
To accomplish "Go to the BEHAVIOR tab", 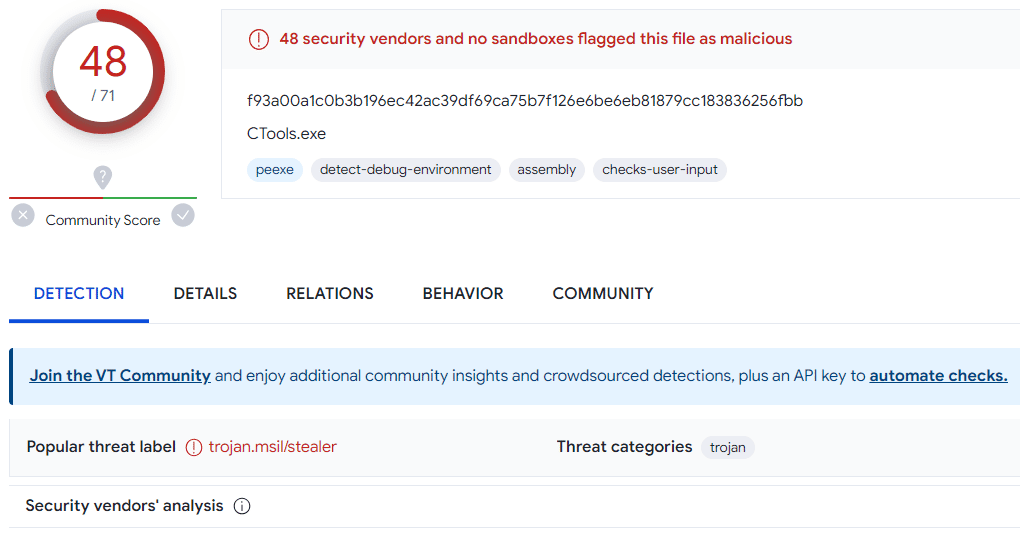I will pyautogui.click(x=463, y=293).
